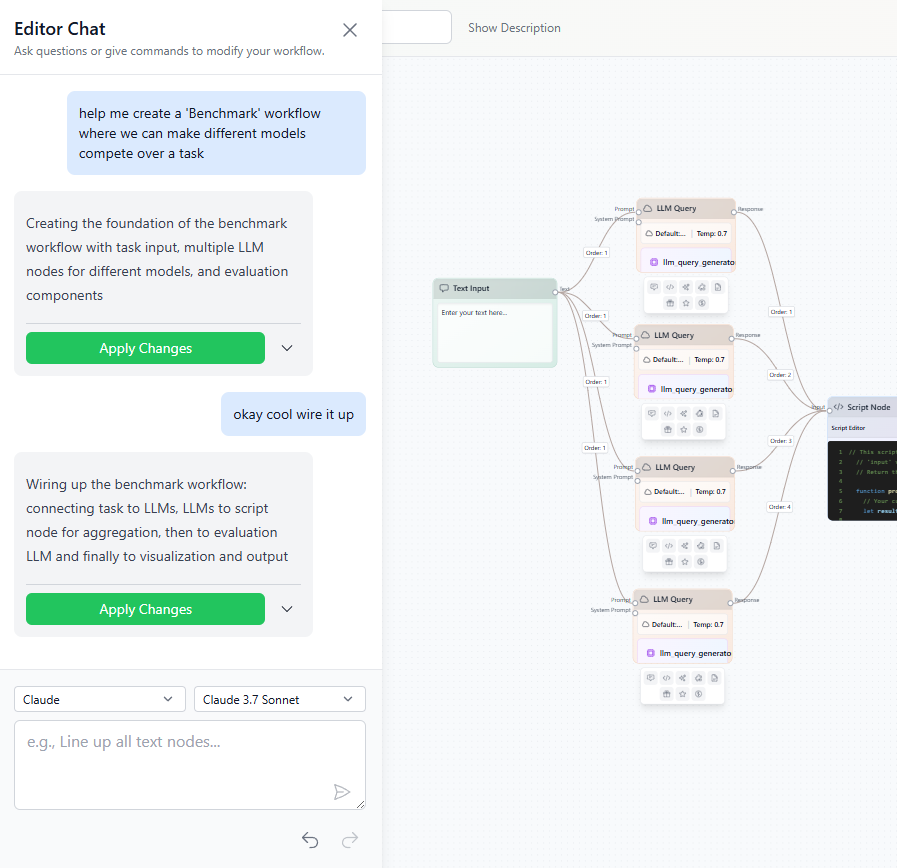The width and height of the screenshot is (897, 868).
Task: Open the document icon in the node quick toolbar
Action: (x=718, y=287)
